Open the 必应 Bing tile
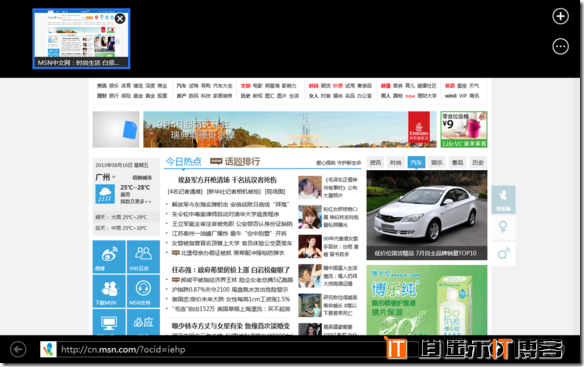 pyautogui.click(x=143, y=322)
